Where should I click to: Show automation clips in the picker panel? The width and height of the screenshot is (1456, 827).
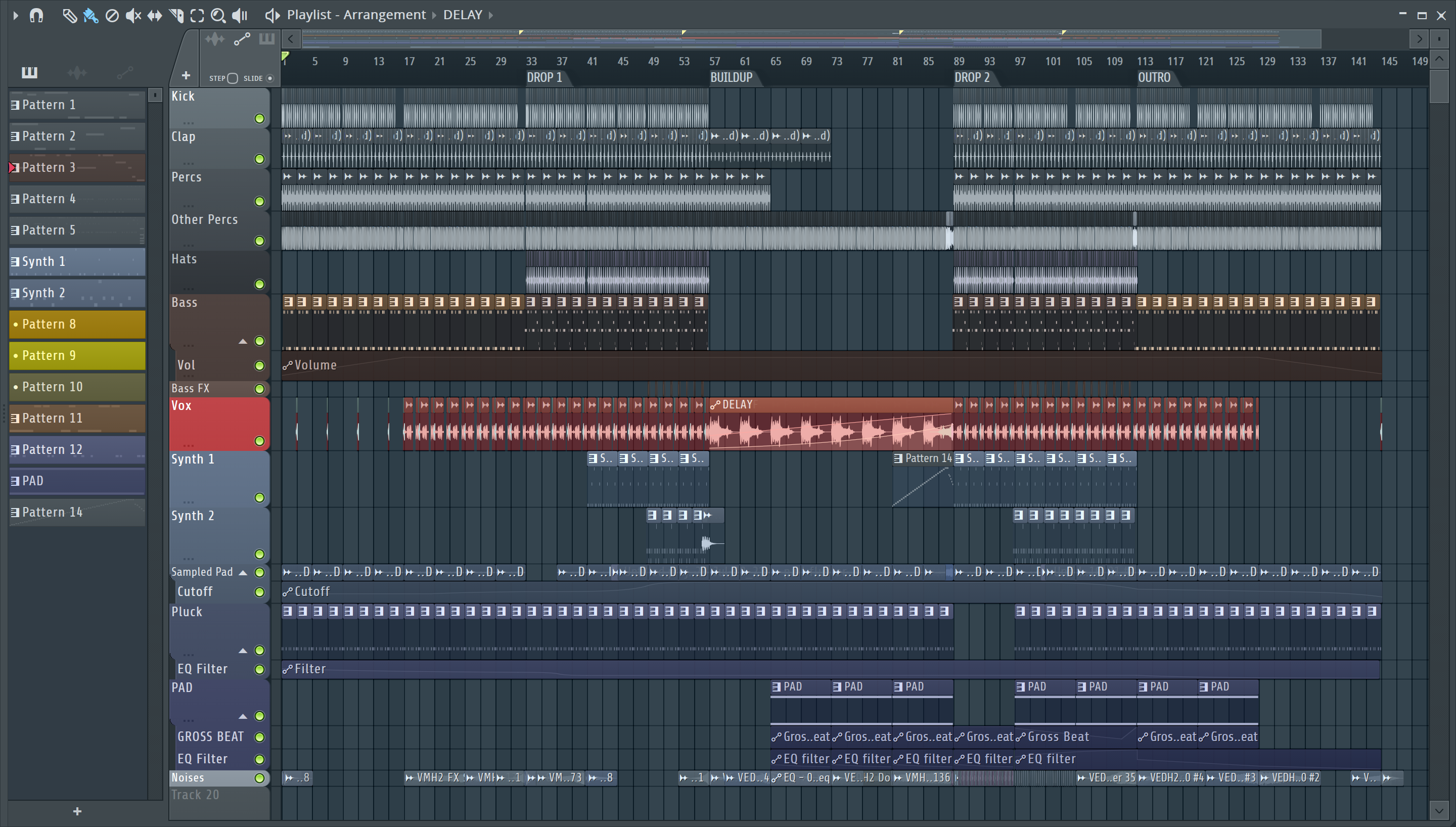tap(124, 72)
